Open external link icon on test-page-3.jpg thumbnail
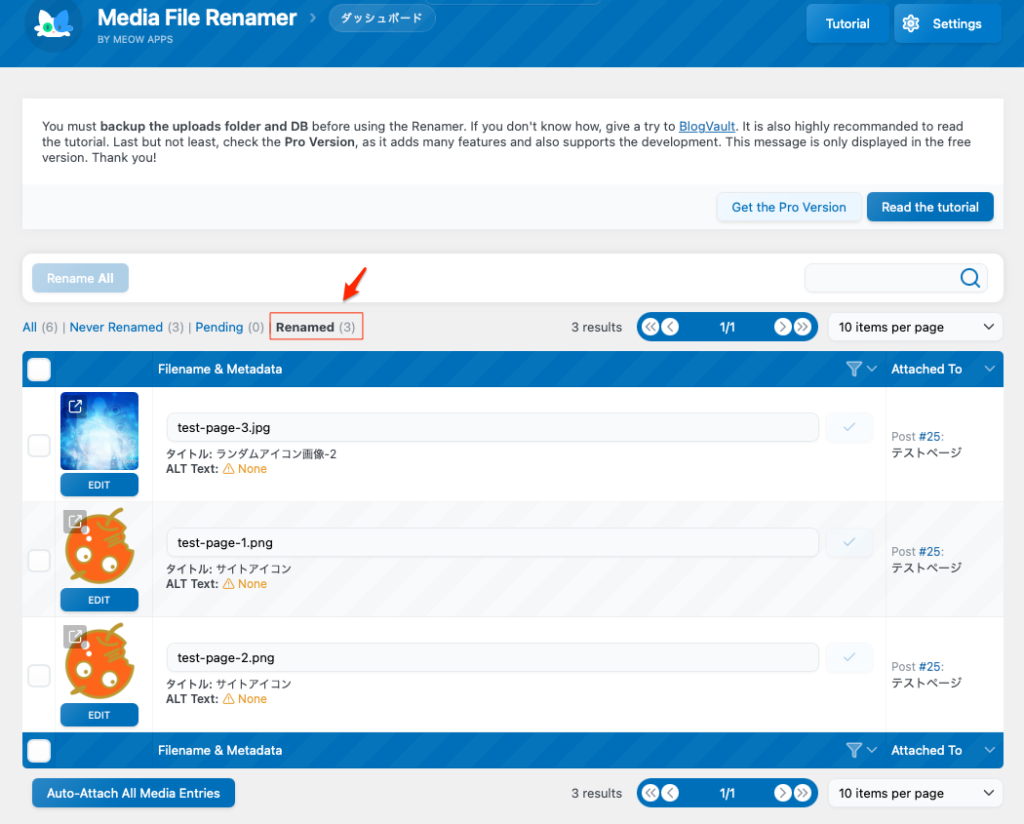1024x824 pixels. point(75,407)
